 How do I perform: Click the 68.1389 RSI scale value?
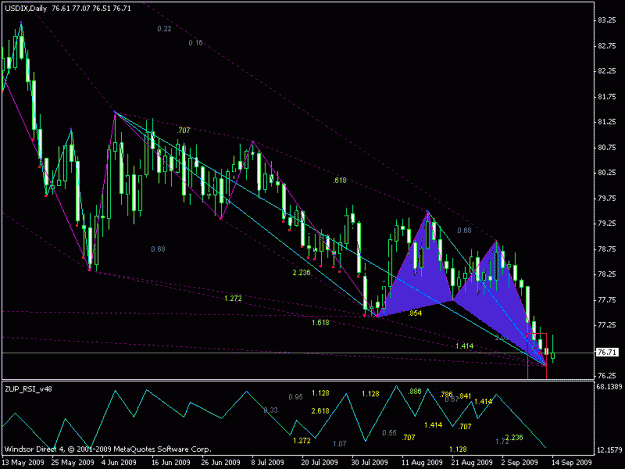(610, 387)
